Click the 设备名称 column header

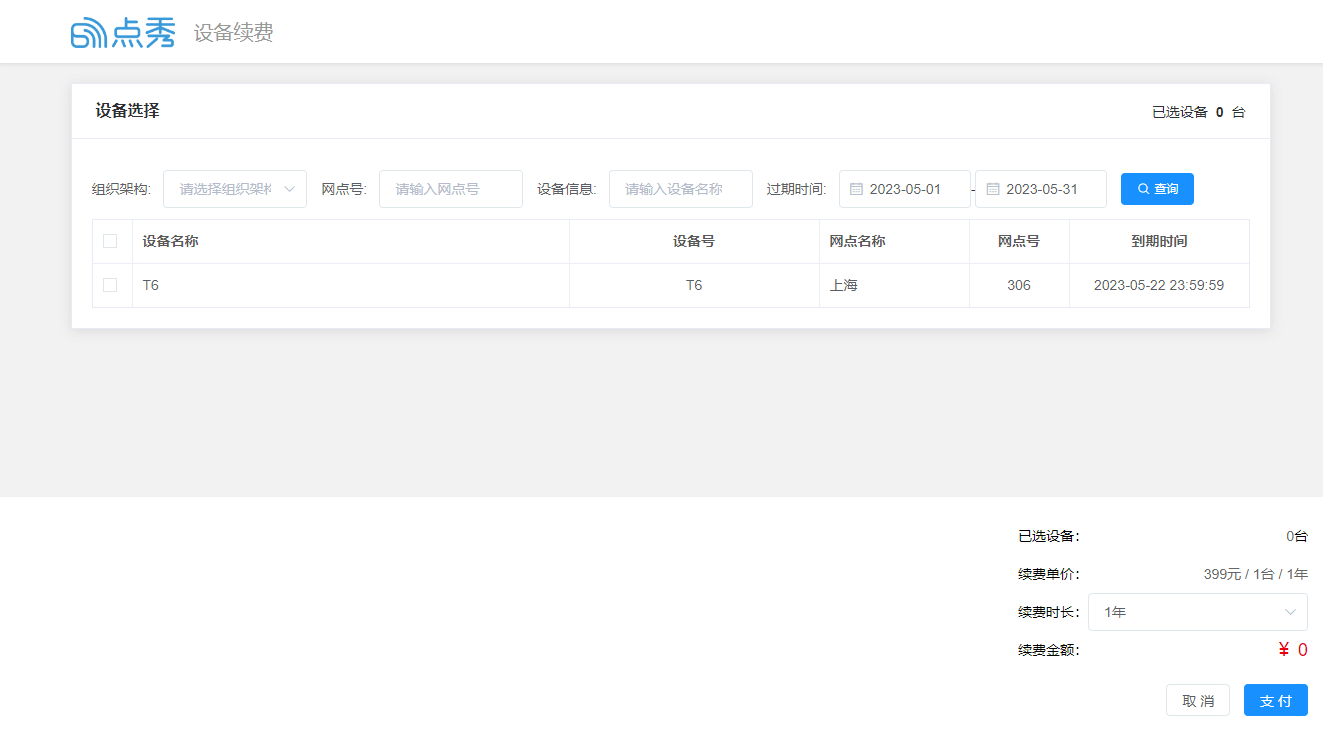point(351,241)
